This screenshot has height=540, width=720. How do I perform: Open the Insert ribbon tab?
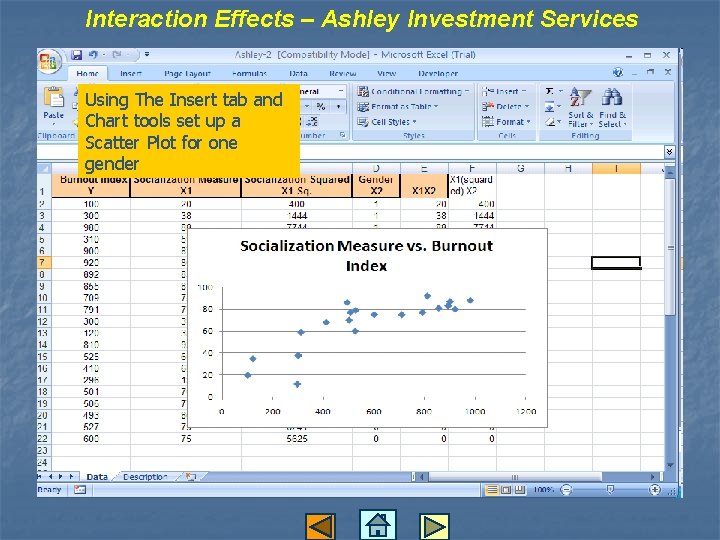[x=131, y=73]
